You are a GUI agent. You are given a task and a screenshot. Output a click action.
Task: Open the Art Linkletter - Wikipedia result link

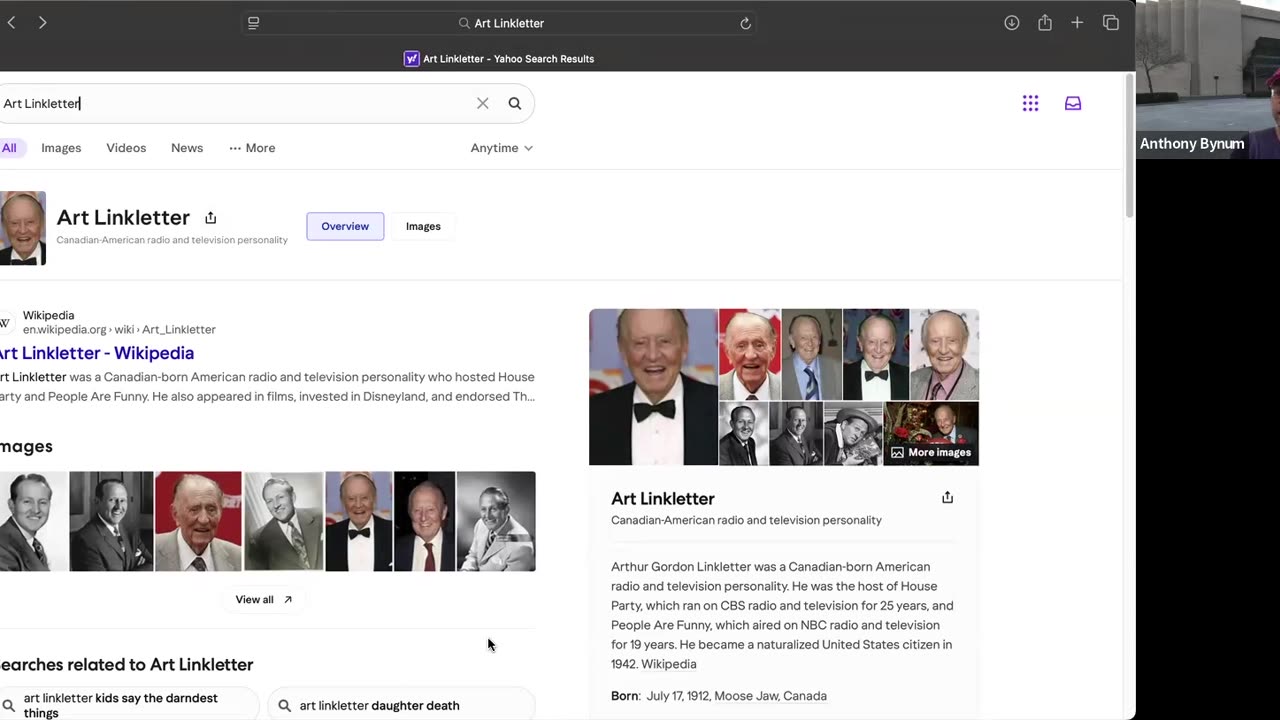click(x=97, y=353)
